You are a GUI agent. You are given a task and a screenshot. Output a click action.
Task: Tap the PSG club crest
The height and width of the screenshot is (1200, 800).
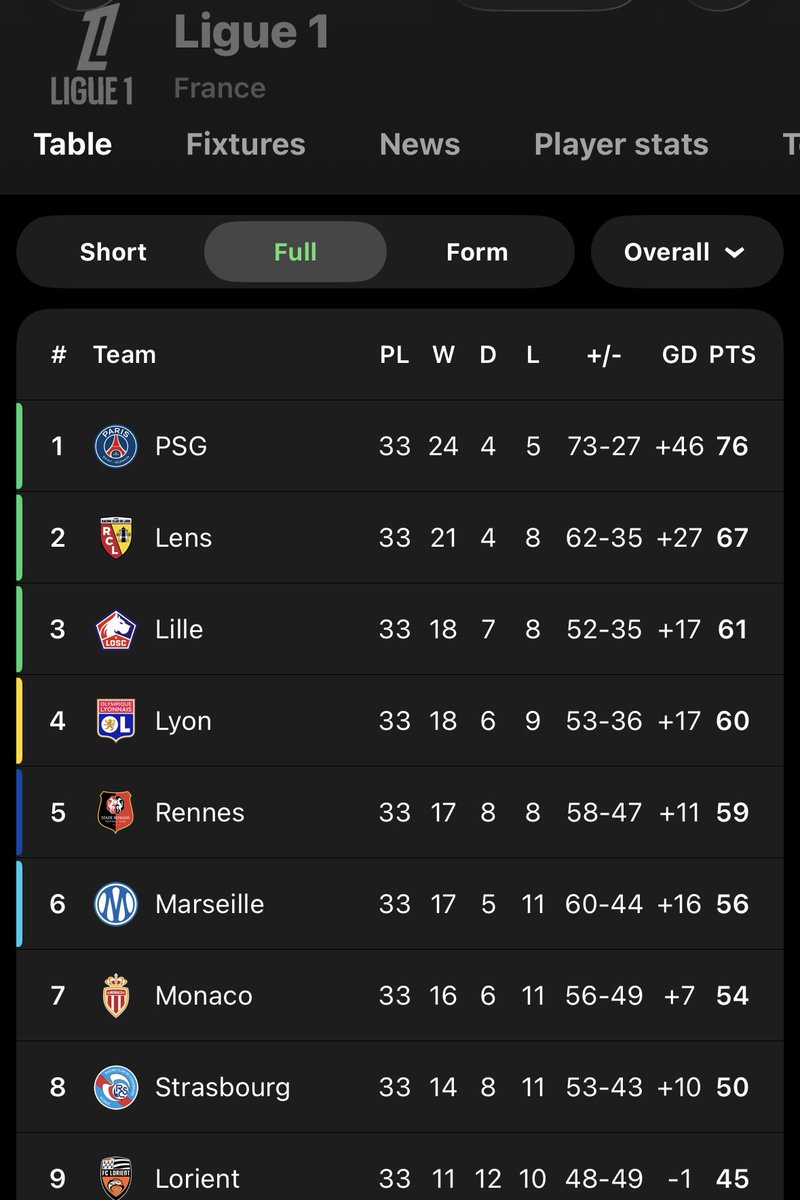pos(116,446)
